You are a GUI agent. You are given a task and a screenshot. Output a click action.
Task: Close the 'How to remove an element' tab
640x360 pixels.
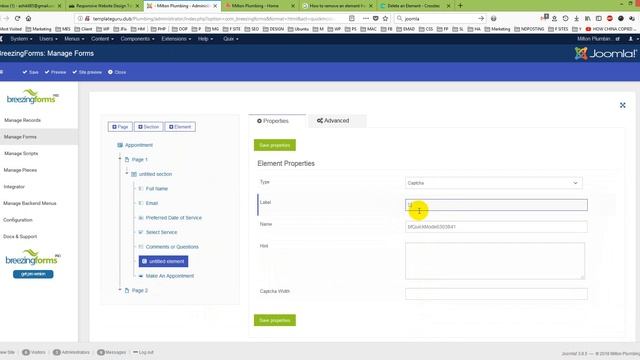(x=371, y=6)
